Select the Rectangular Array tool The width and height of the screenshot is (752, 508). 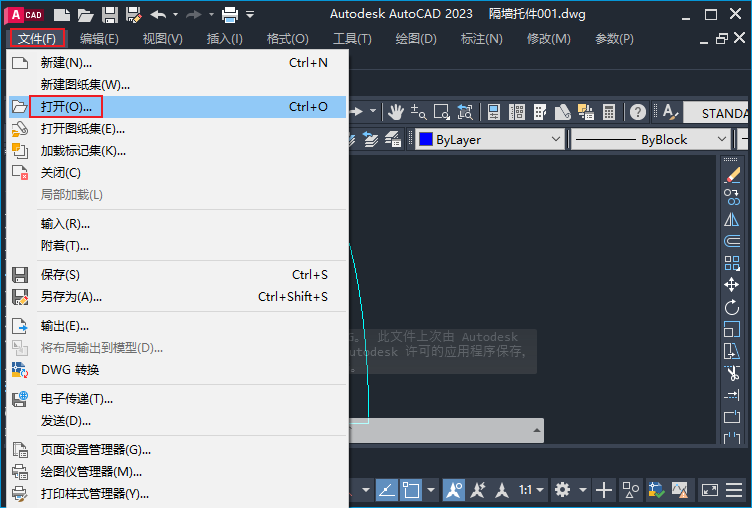[732, 263]
